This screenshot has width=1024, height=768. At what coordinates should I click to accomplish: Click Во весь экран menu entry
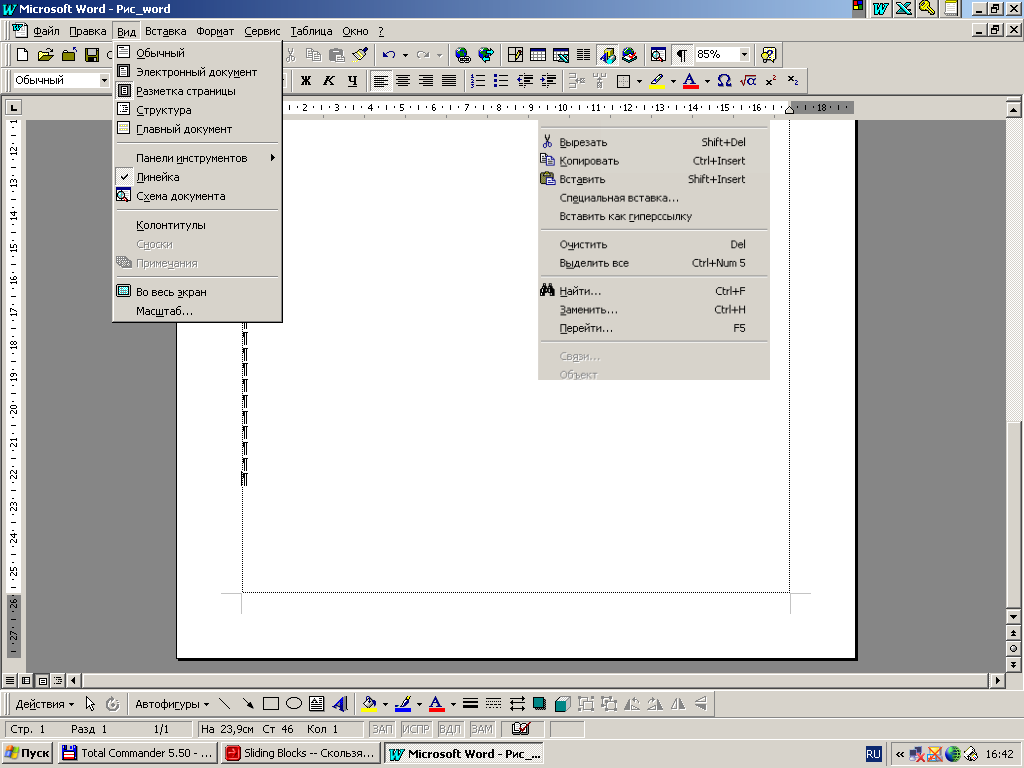tap(197, 292)
